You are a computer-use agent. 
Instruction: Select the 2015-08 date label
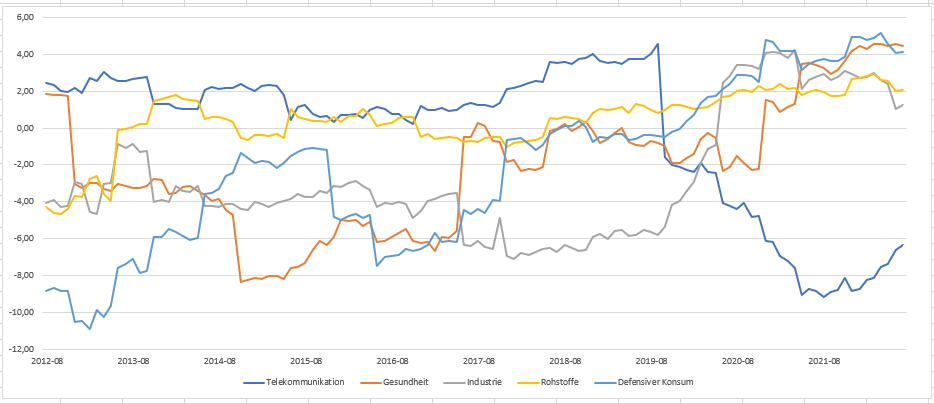tap(306, 361)
